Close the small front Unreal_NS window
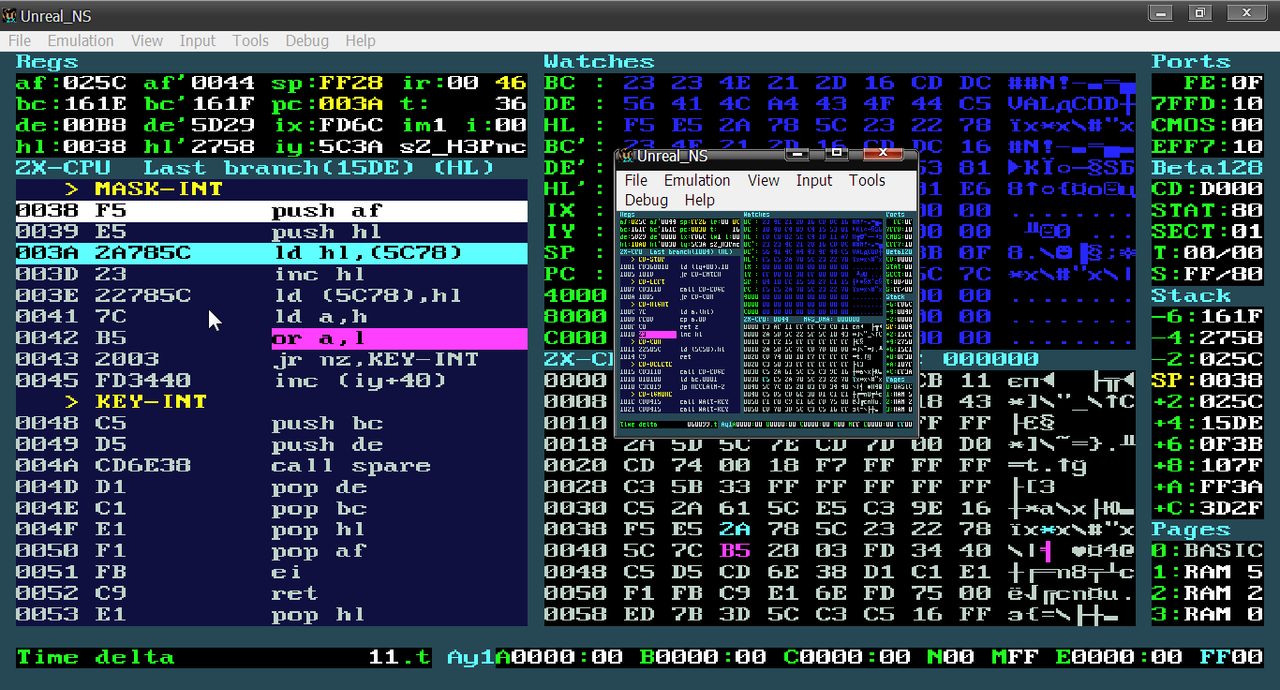This screenshot has height=690, width=1280. click(x=883, y=154)
